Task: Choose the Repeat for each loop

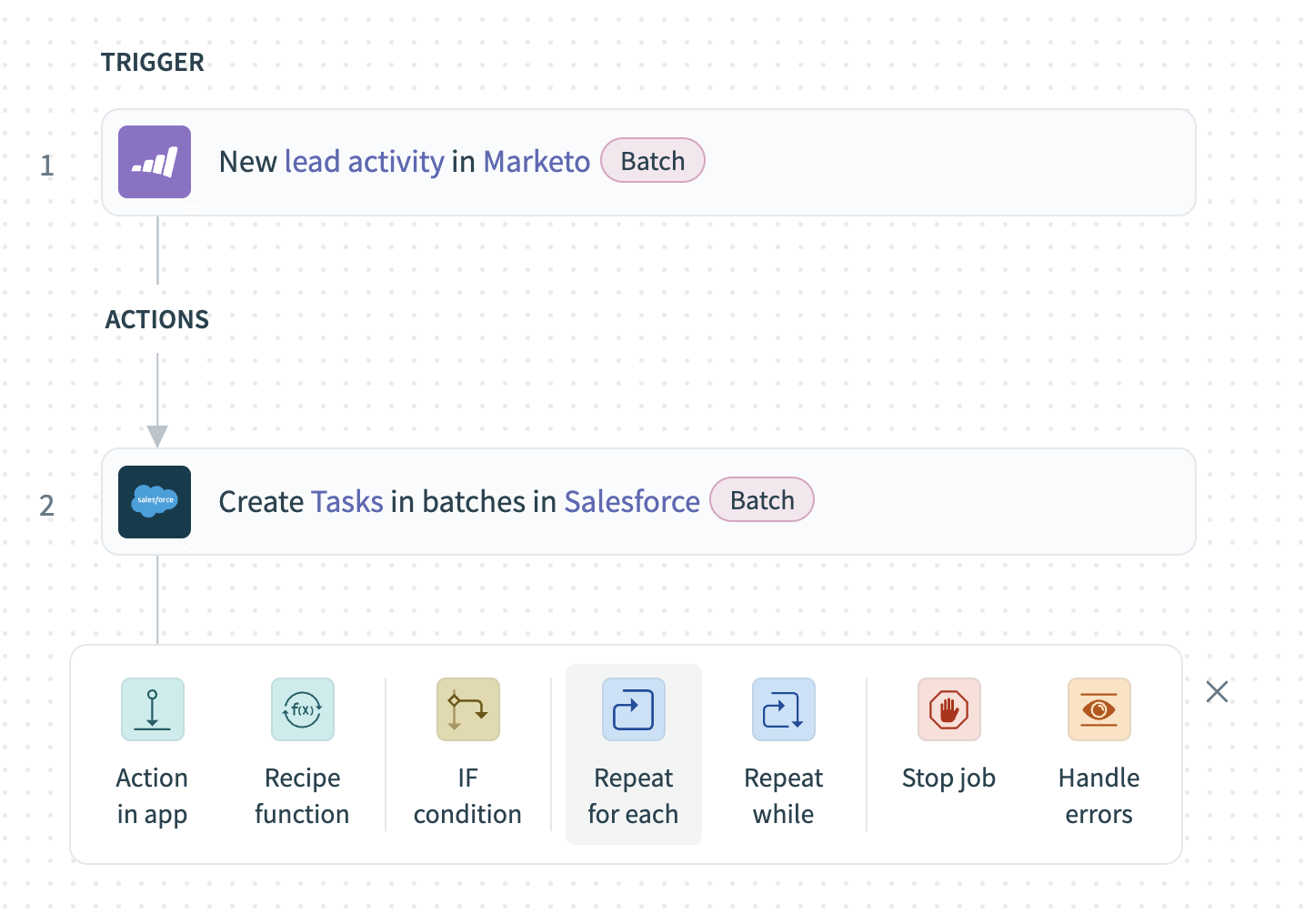Action: [633, 753]
